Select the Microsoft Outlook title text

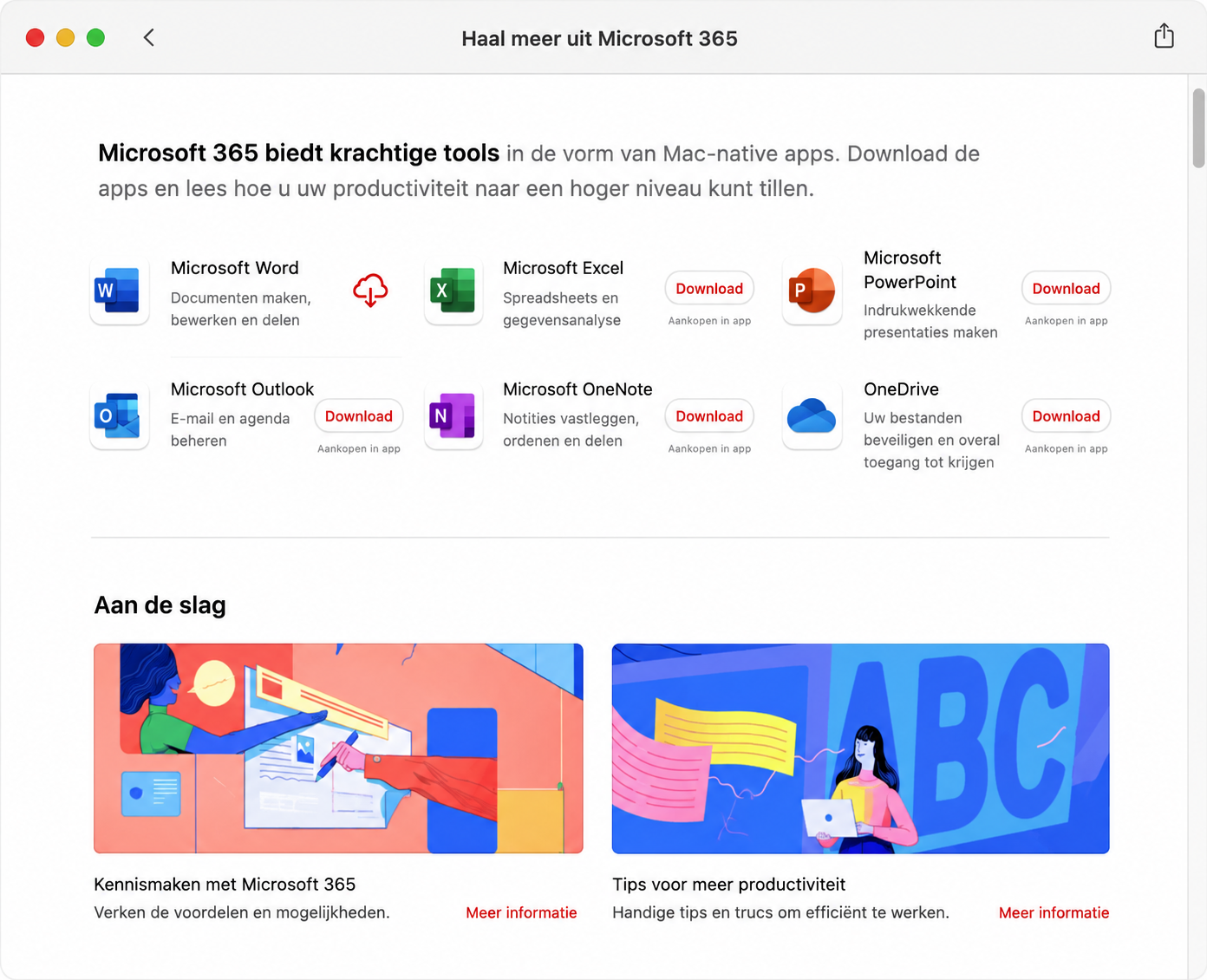pos(242,389)
